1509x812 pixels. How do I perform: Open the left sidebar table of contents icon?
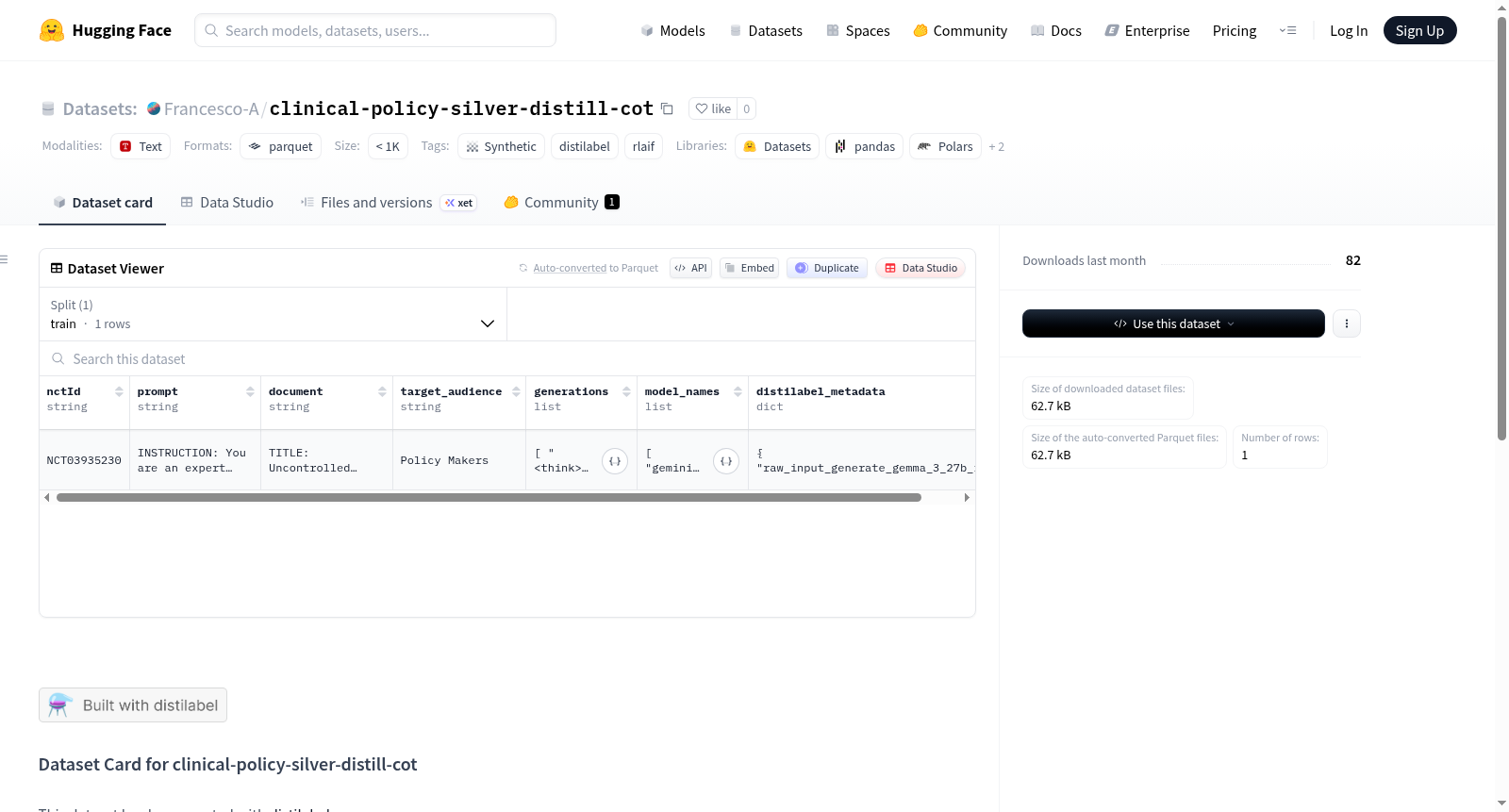tap(4, 259)
